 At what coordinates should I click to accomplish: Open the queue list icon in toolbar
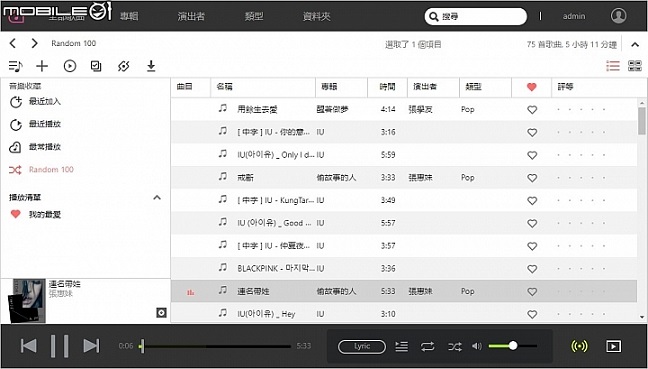click(15, 66)
